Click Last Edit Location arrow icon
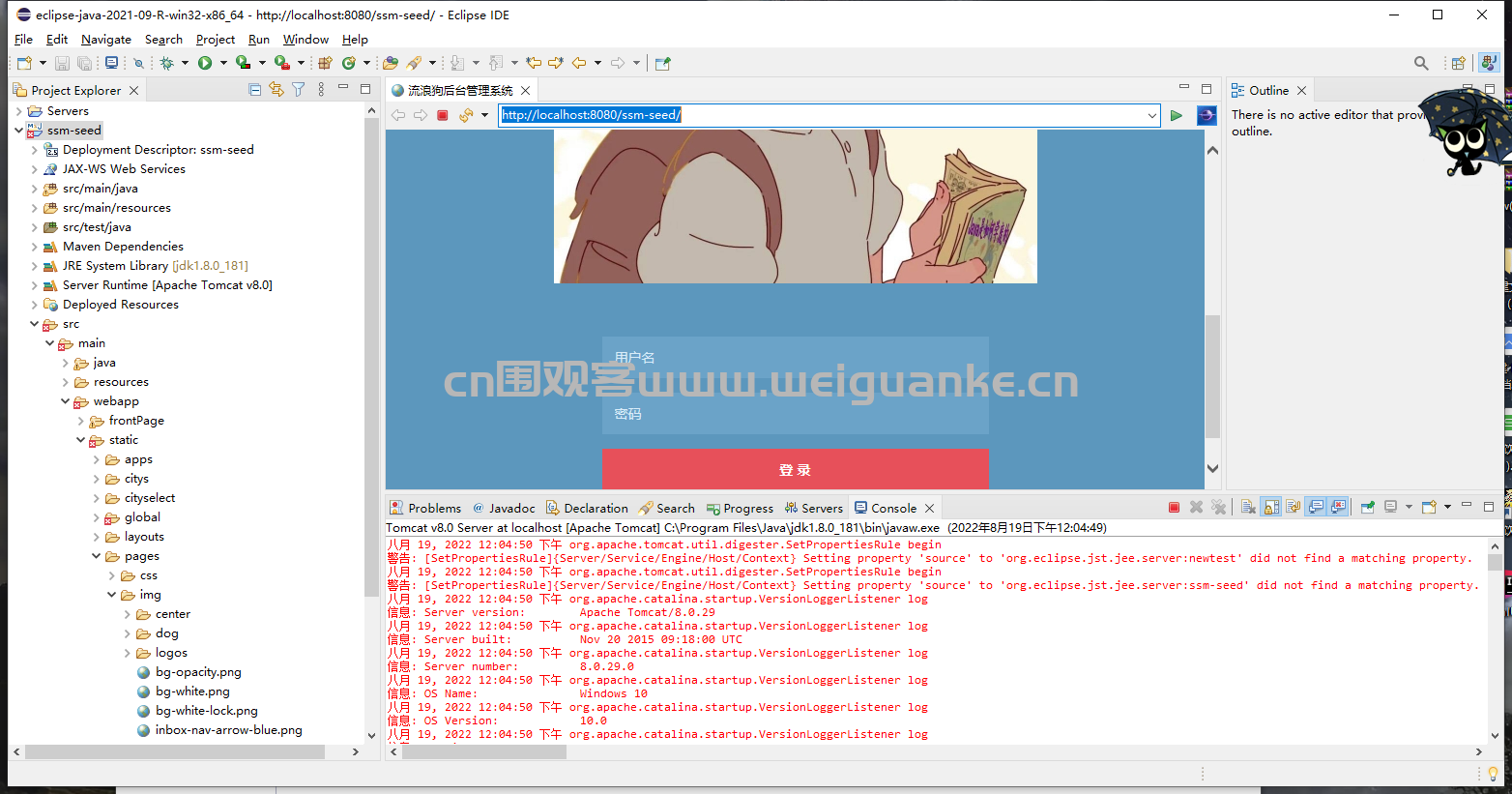 (534, 63)
